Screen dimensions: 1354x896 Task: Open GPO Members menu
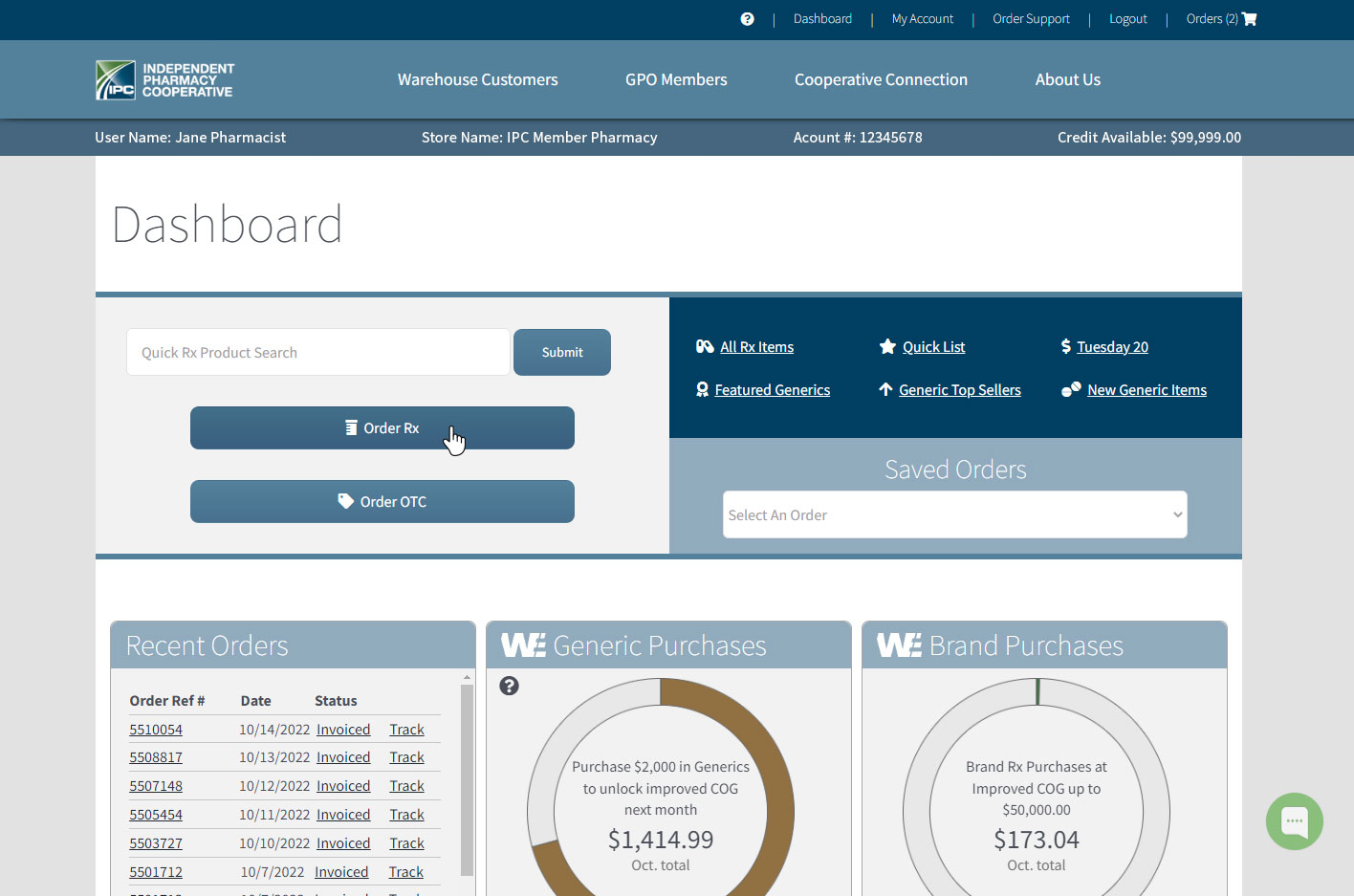[x=676, y=79]
